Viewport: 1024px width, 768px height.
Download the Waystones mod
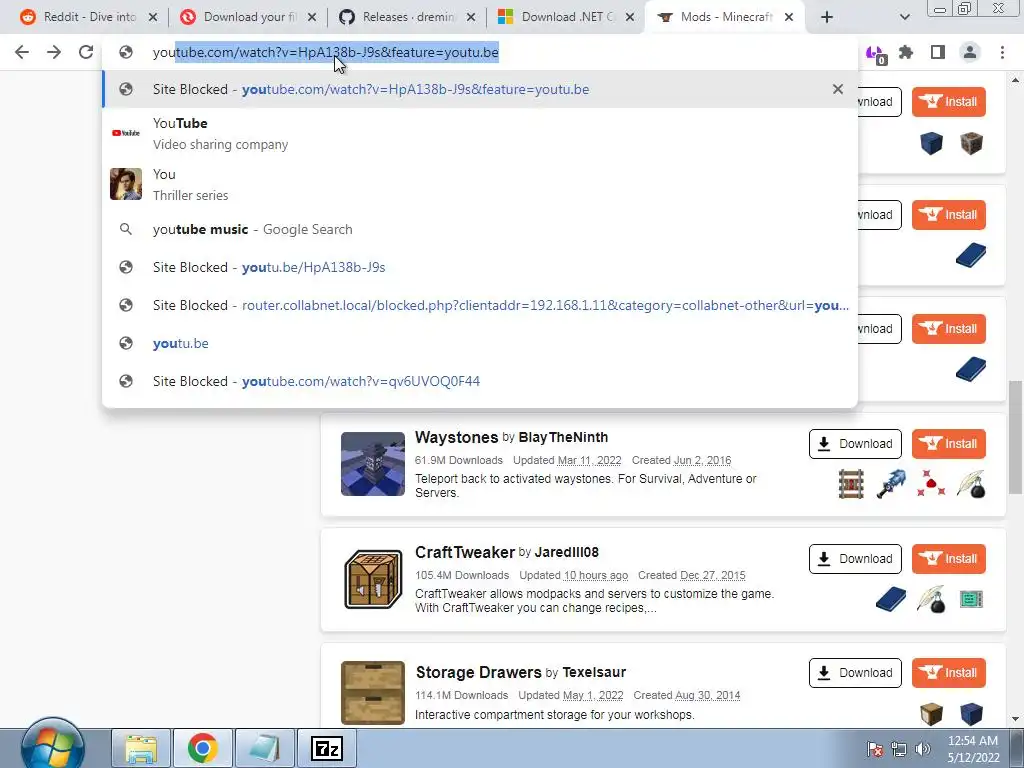(x=855, y=444)
